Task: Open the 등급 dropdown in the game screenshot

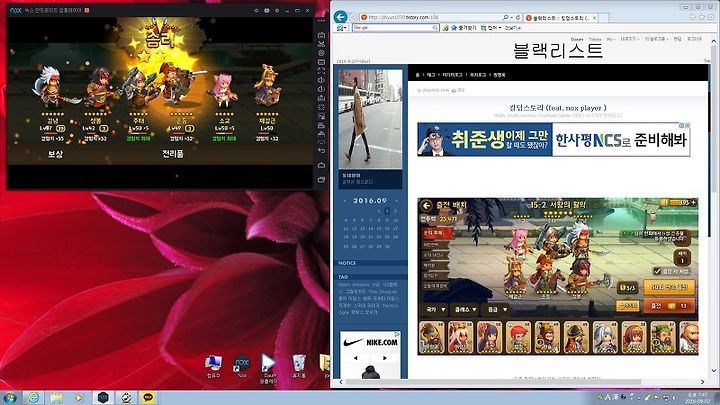Action: [x=495, y=309]
